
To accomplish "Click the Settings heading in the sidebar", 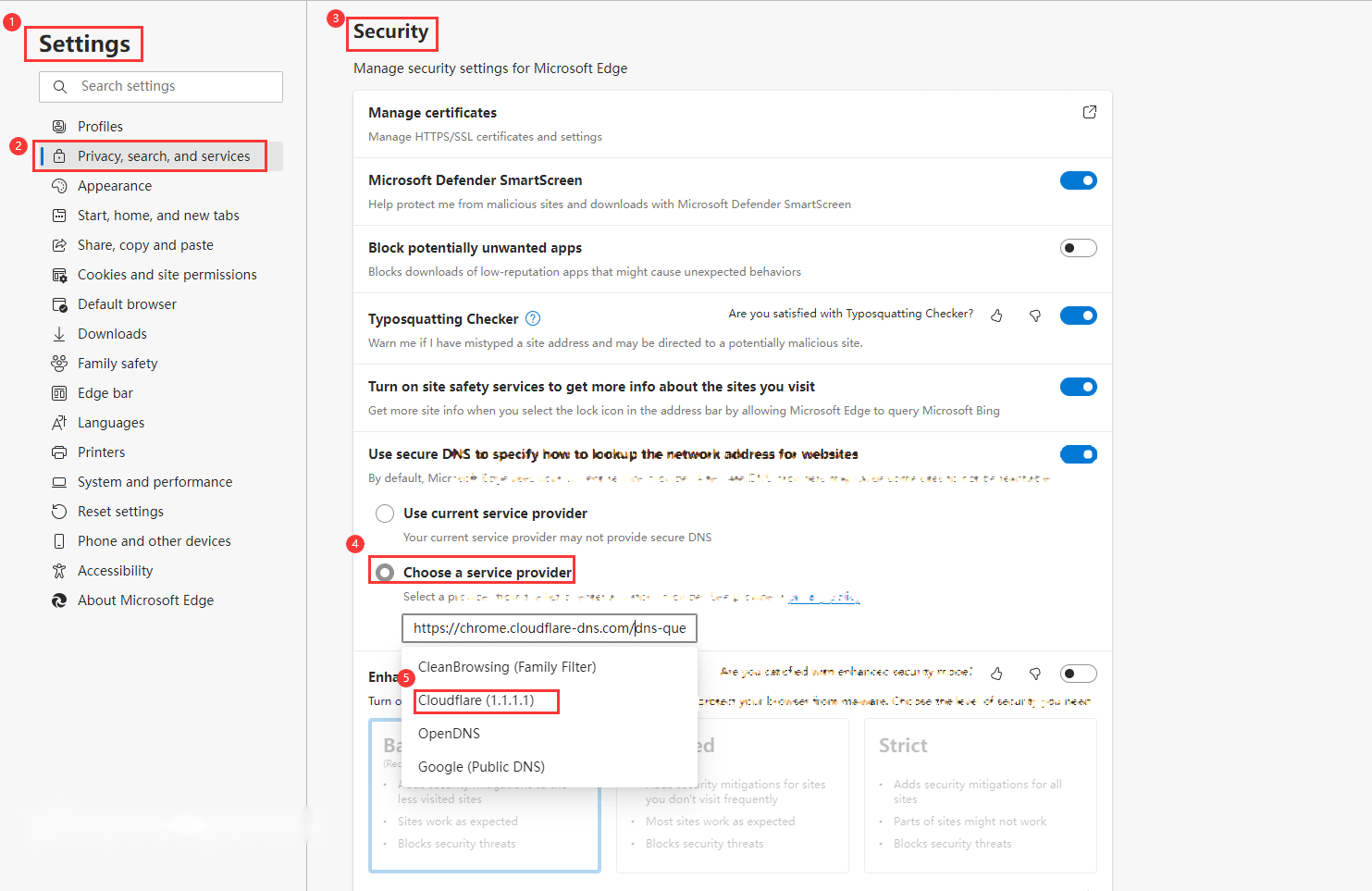I will point(84,43).
